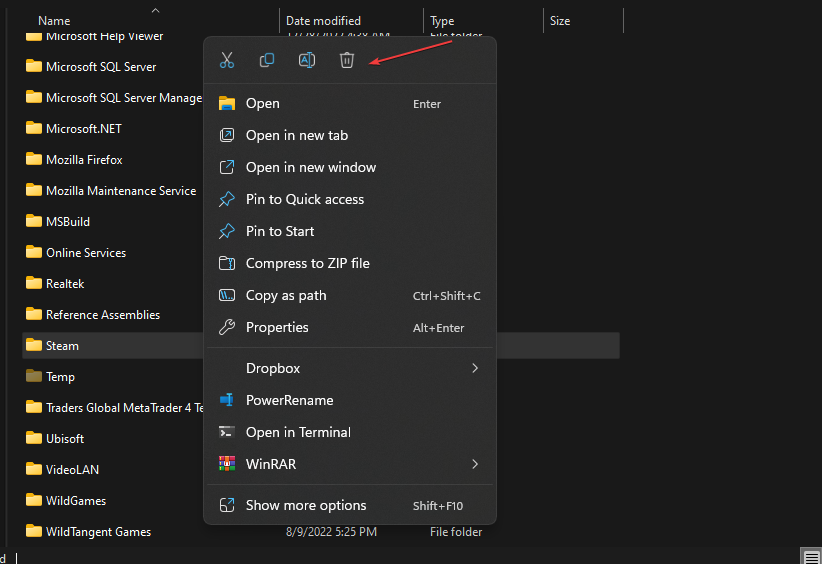This screenshot has width=822, height=564.
Task: Click File folder type of WildTangent Games
Action: pyautogui.click(x=456, y=532)
